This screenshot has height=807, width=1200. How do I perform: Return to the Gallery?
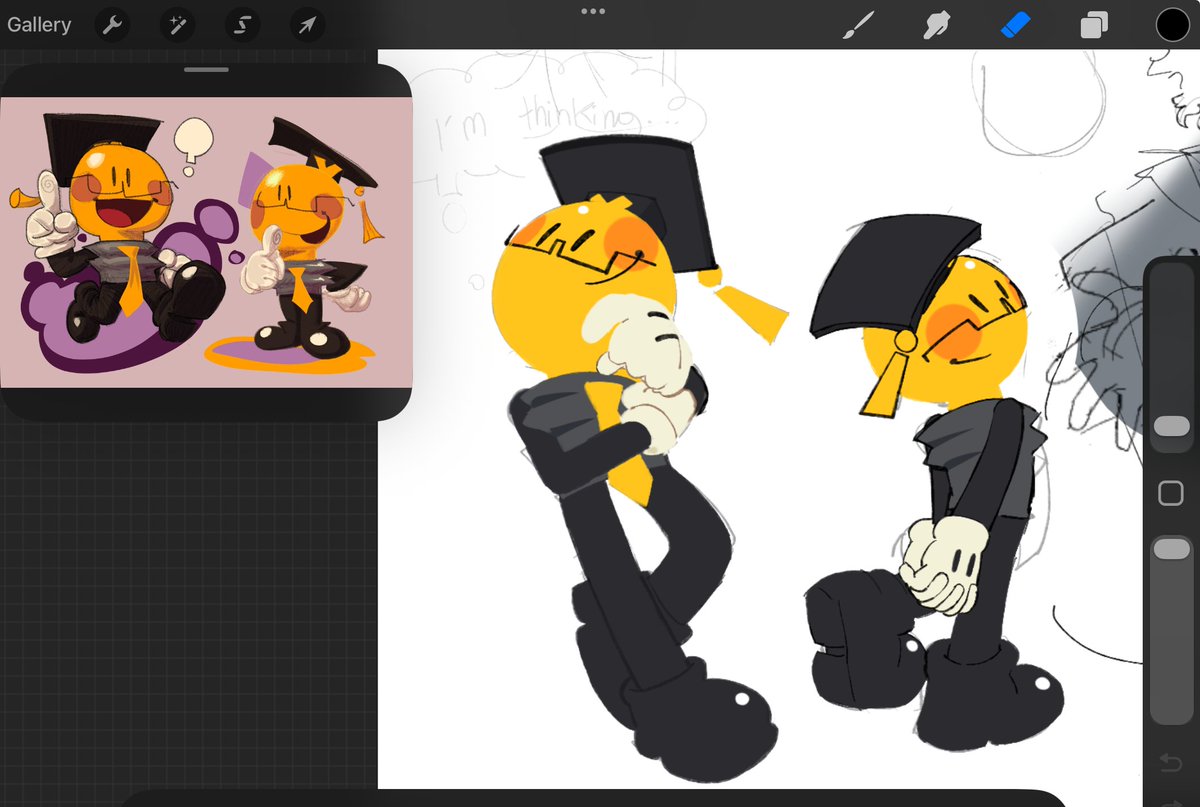(x=39, y=24)
